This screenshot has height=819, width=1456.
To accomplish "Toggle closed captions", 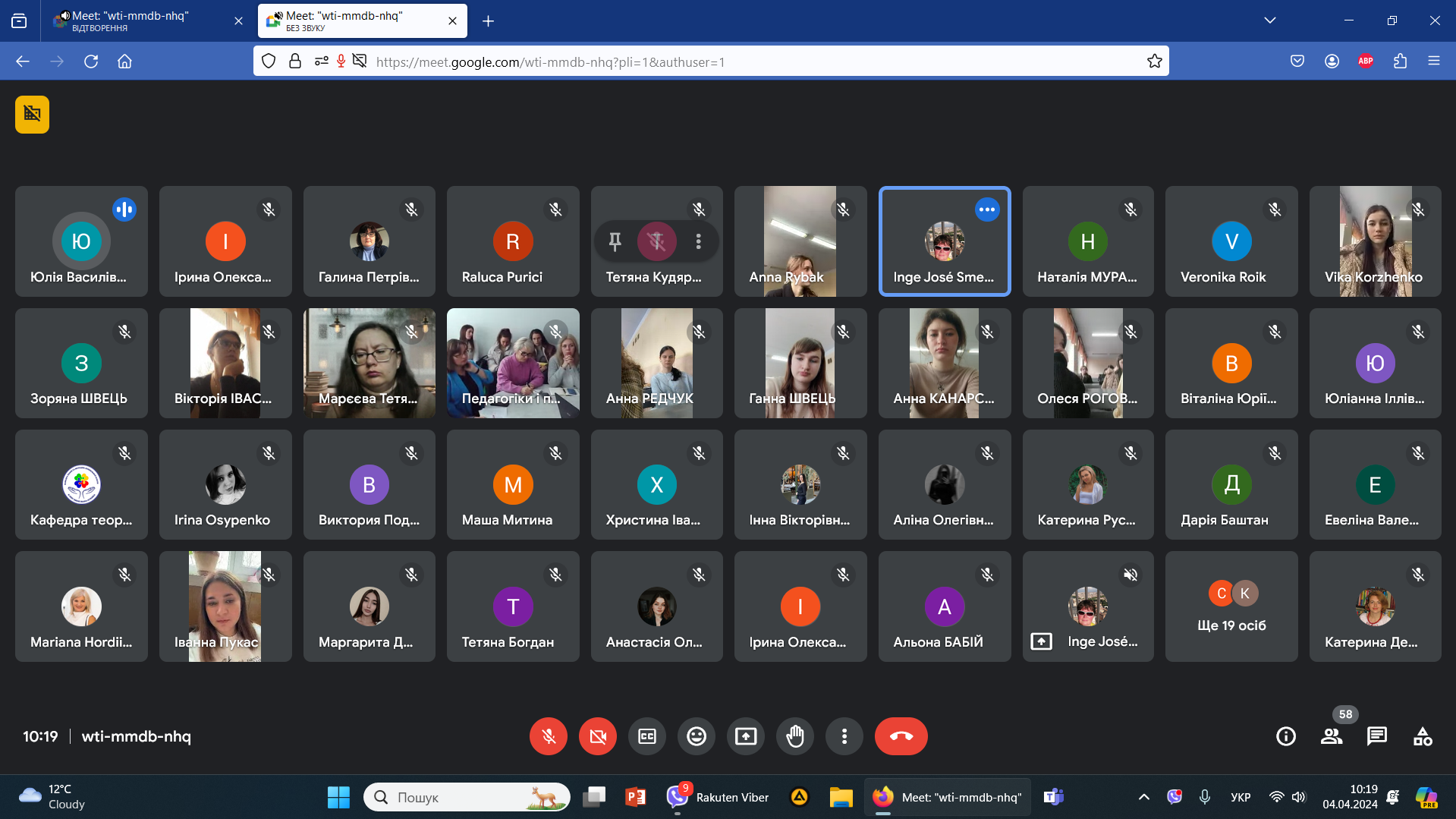I will click(647, 736).
